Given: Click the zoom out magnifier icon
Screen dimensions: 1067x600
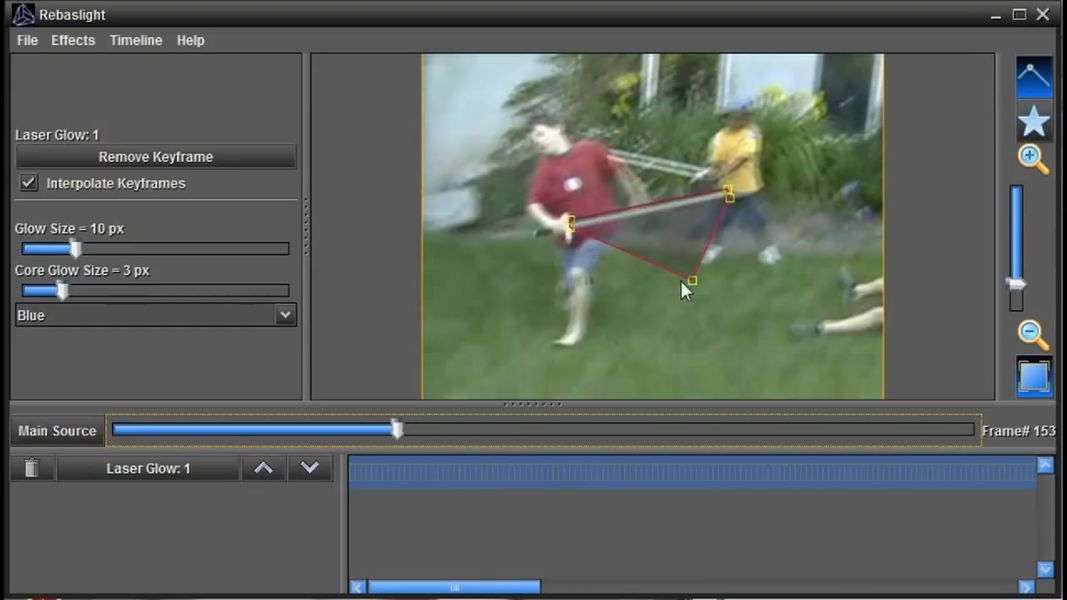Looking at the screenshot, I should (1033, 335).
